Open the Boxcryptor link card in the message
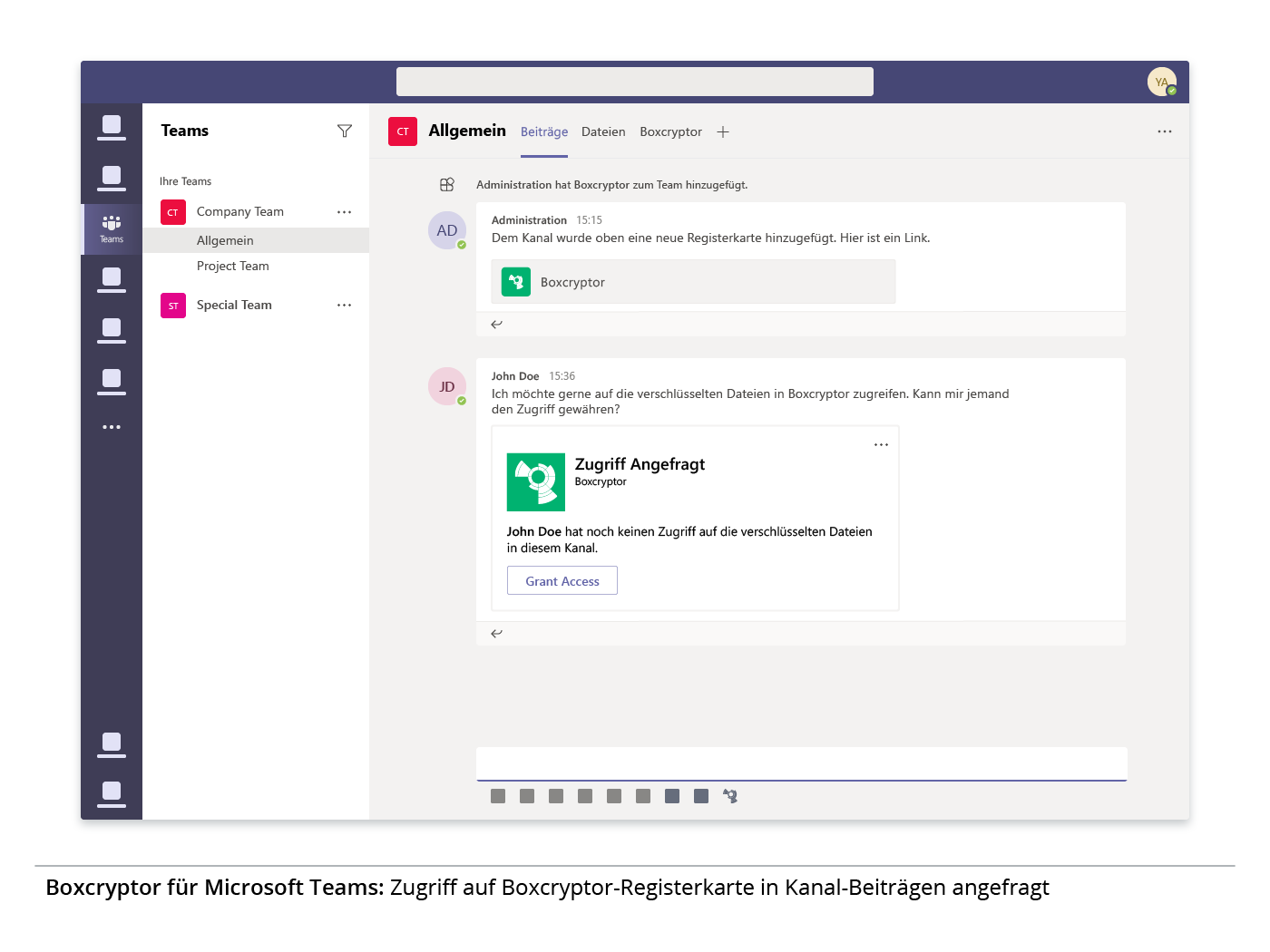Viewport: 1270px width, 952px height. click(x=693, y=282)
